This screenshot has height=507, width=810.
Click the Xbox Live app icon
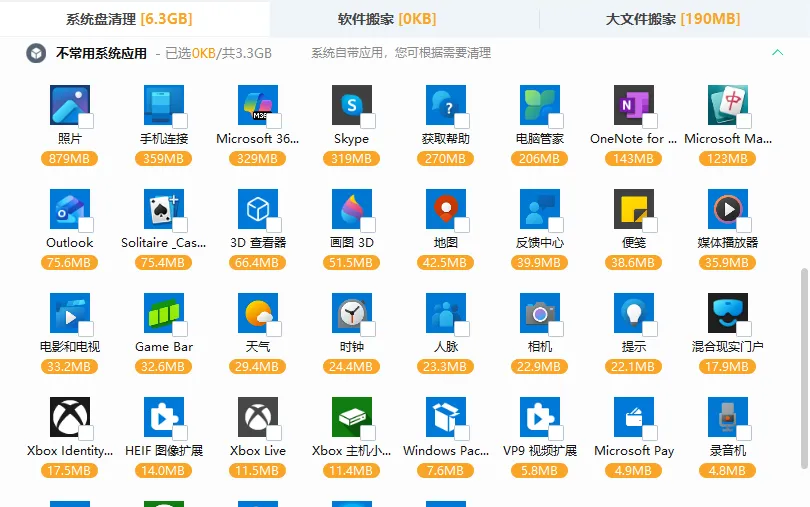pyautogui.click(x=258, y=417)
